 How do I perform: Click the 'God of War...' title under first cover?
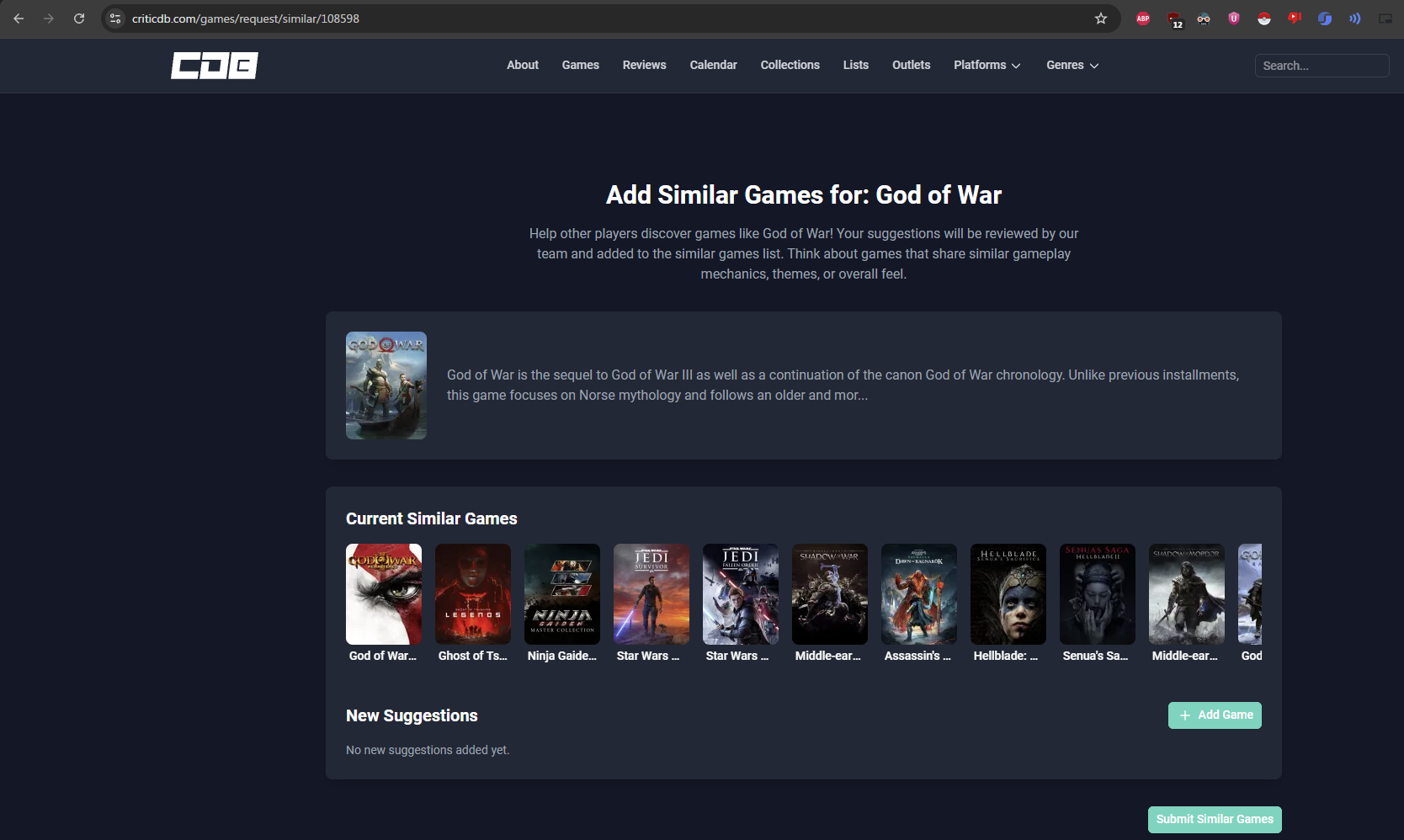point(383,656)
